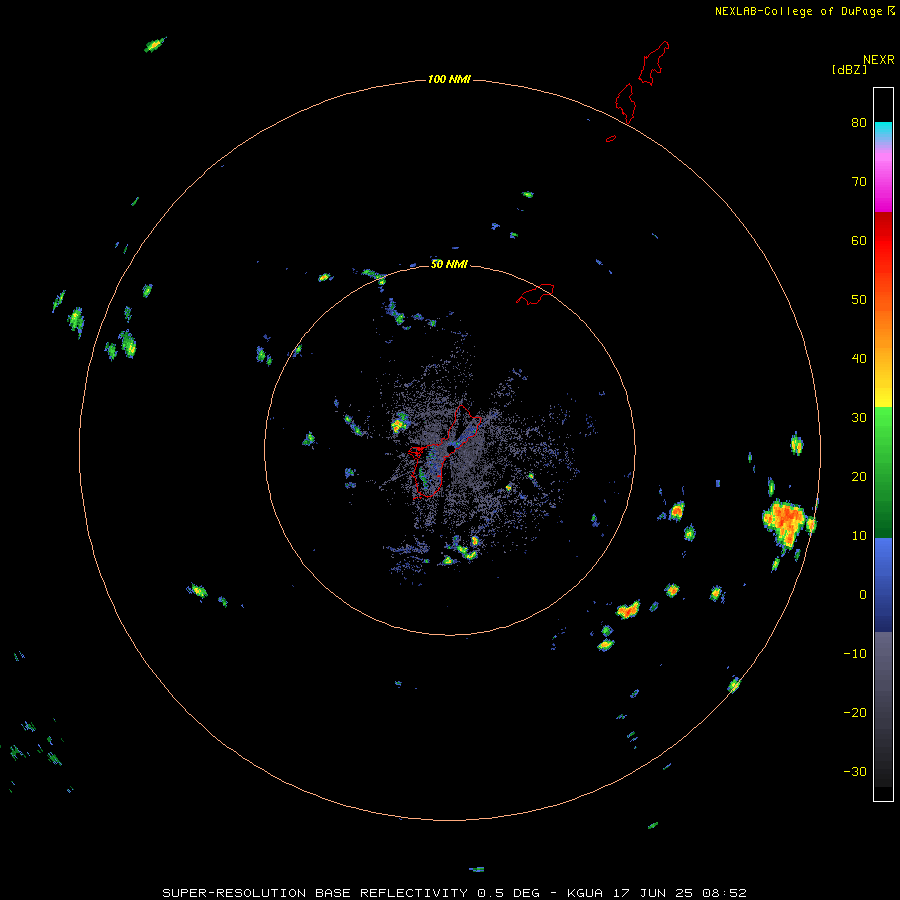Click the NEXR label at the top right

point(878,60)
